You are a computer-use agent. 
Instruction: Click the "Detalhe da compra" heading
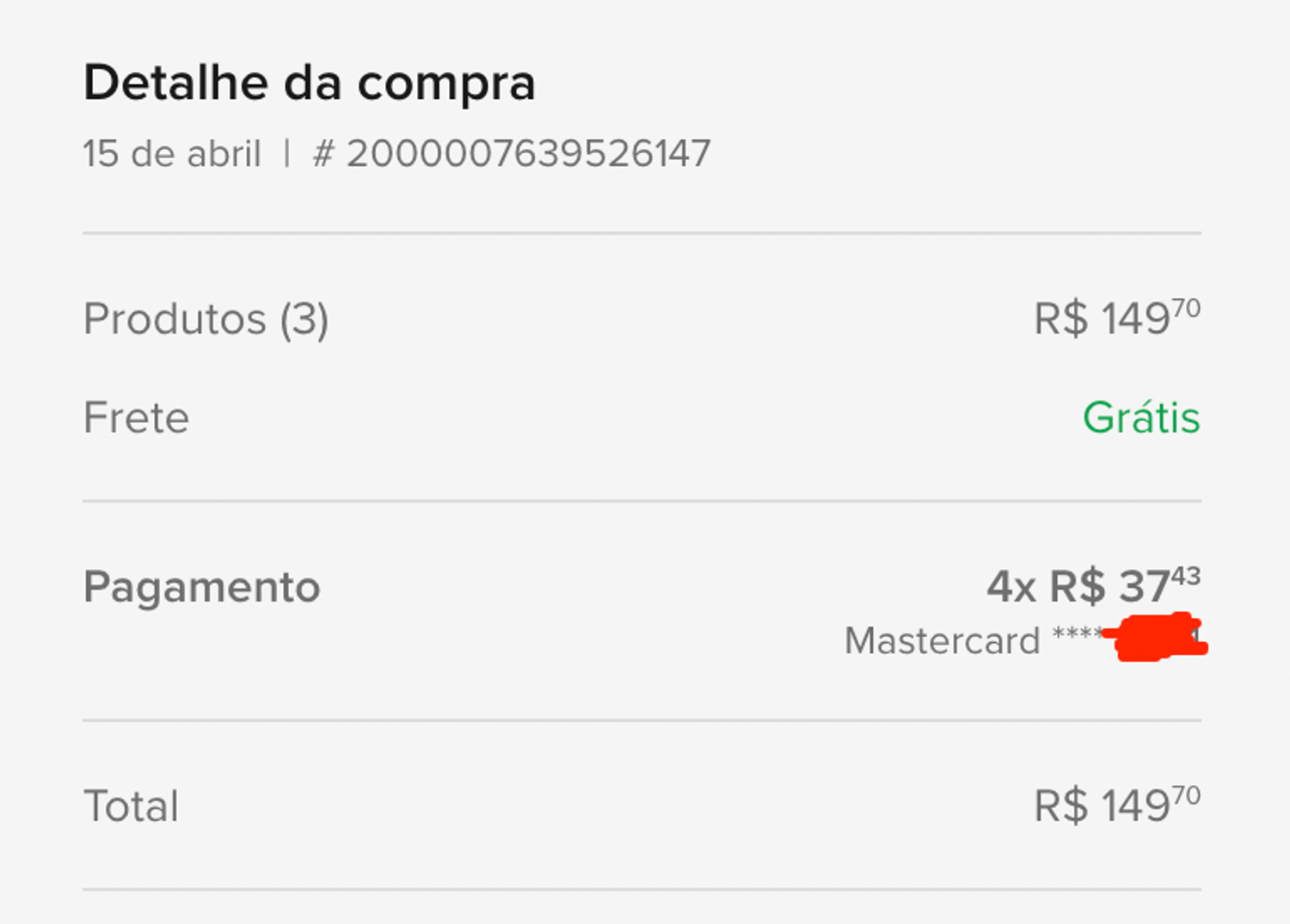[x=309, y=83]
